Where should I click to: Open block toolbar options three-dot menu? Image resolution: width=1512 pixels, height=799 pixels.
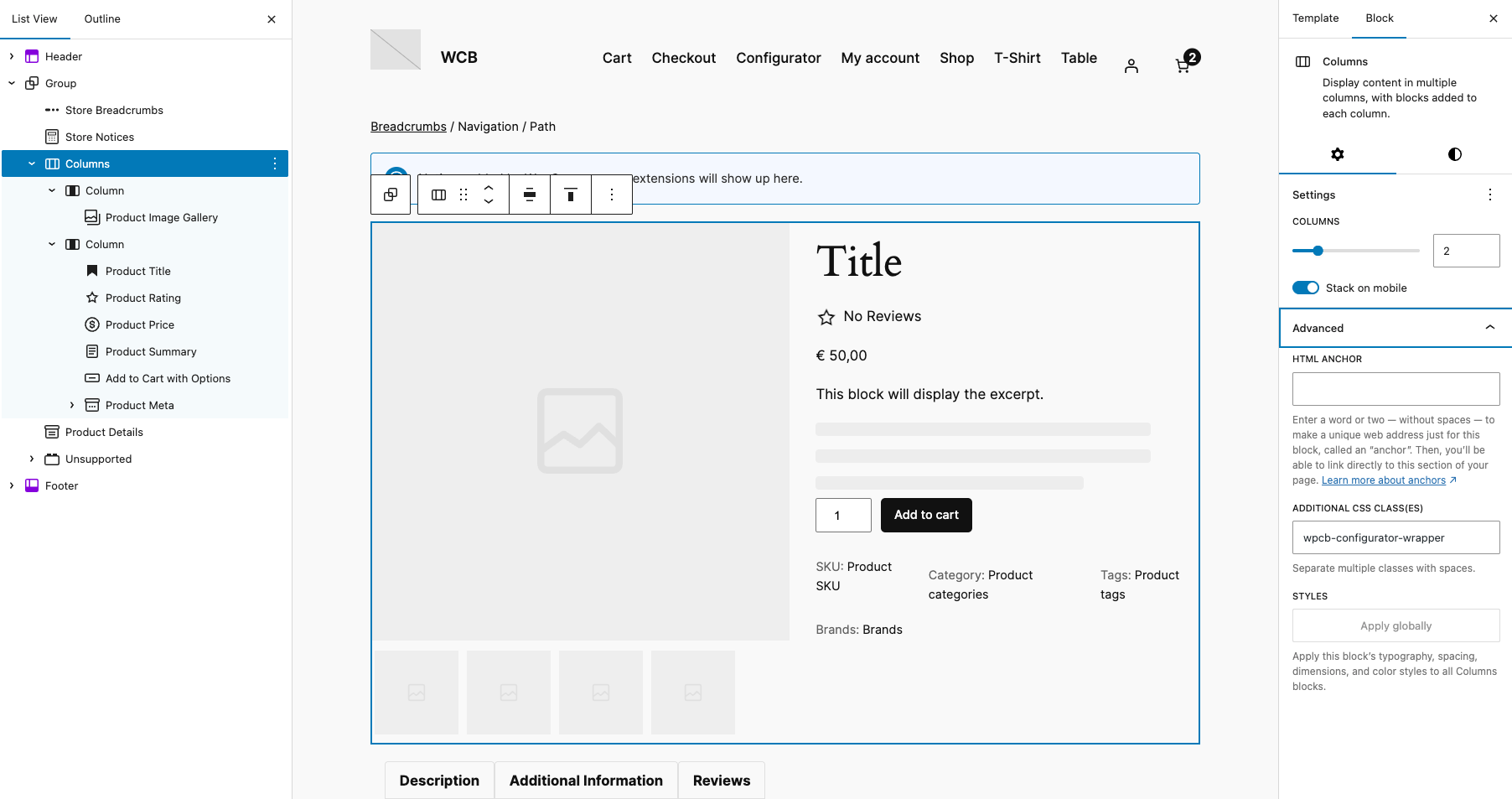click(x=612, y=195)
